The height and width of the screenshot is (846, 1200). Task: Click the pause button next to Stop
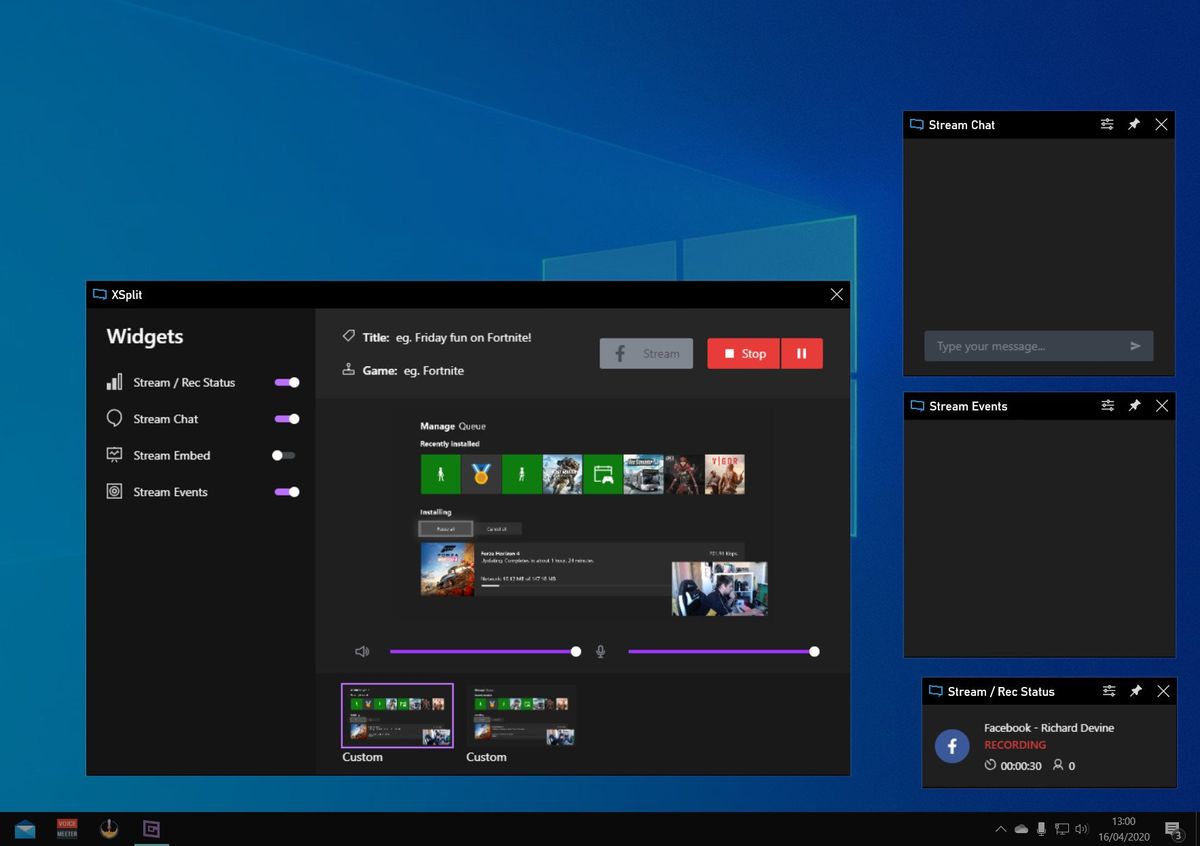point(801,353)
